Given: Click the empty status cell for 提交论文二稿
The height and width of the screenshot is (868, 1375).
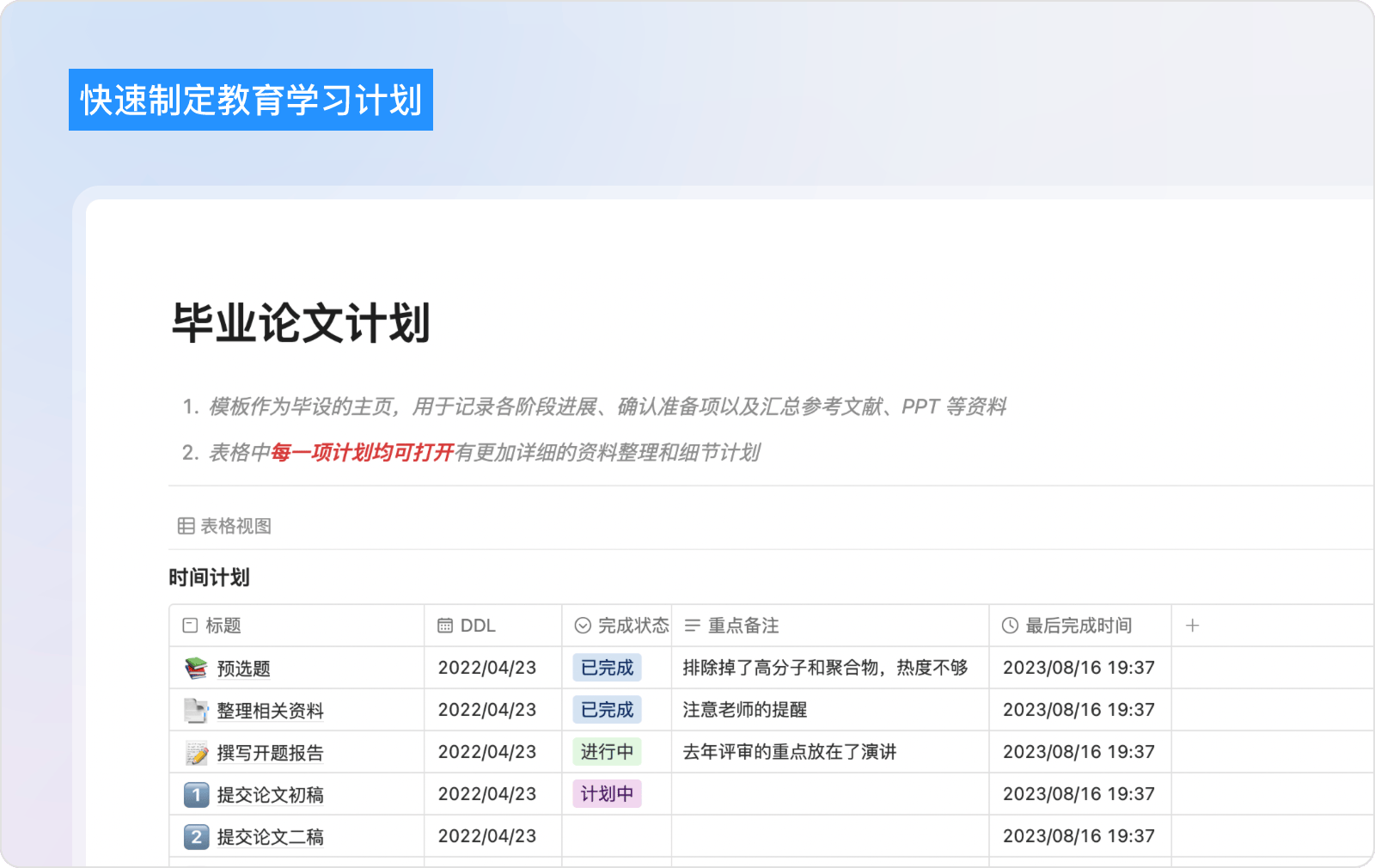Looking at the screenshot, I should (616, 836).
